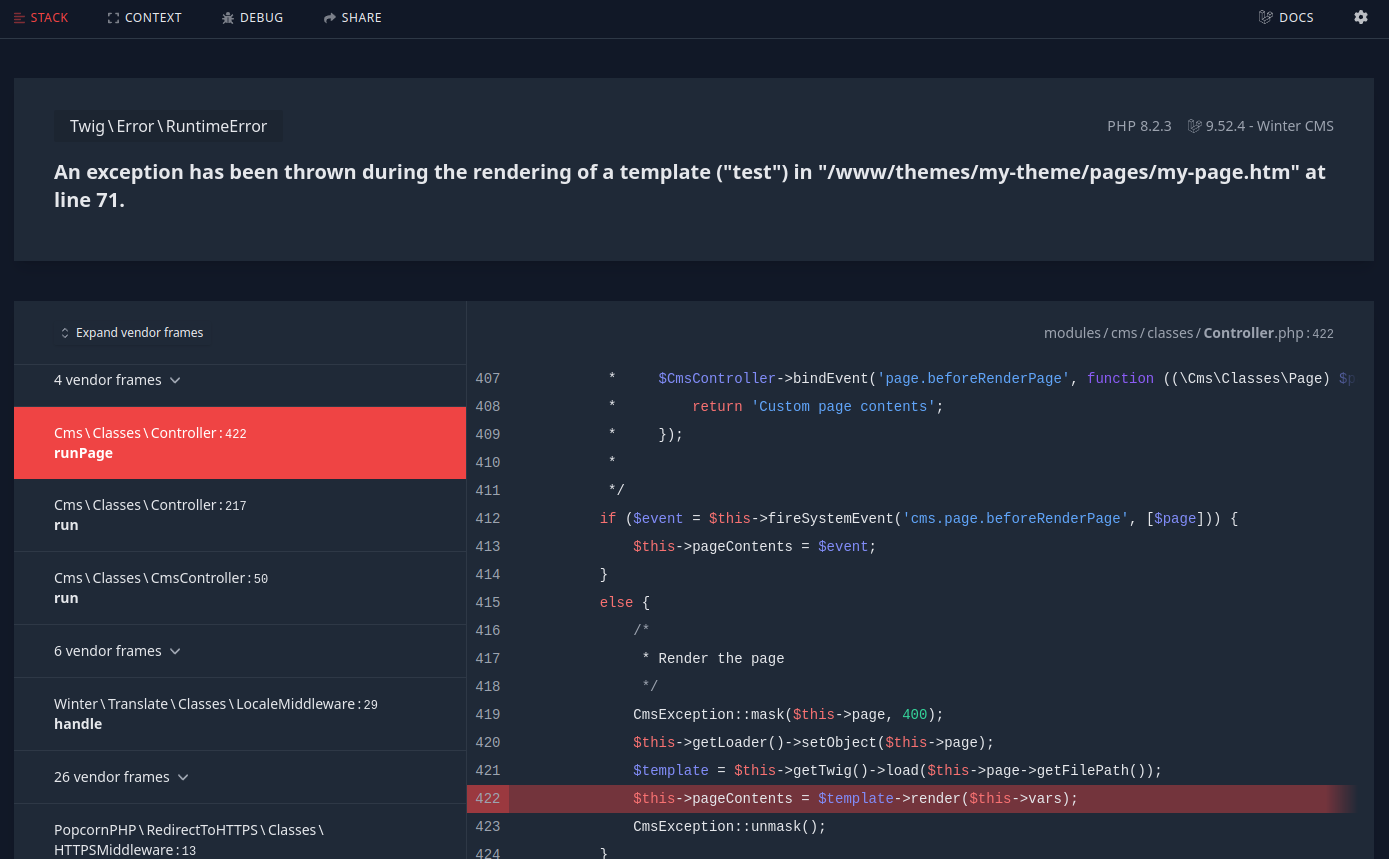Screen dimensions: 1389x859
Task: Click the Expand vendor frames button
Action: tap(131, 333)
